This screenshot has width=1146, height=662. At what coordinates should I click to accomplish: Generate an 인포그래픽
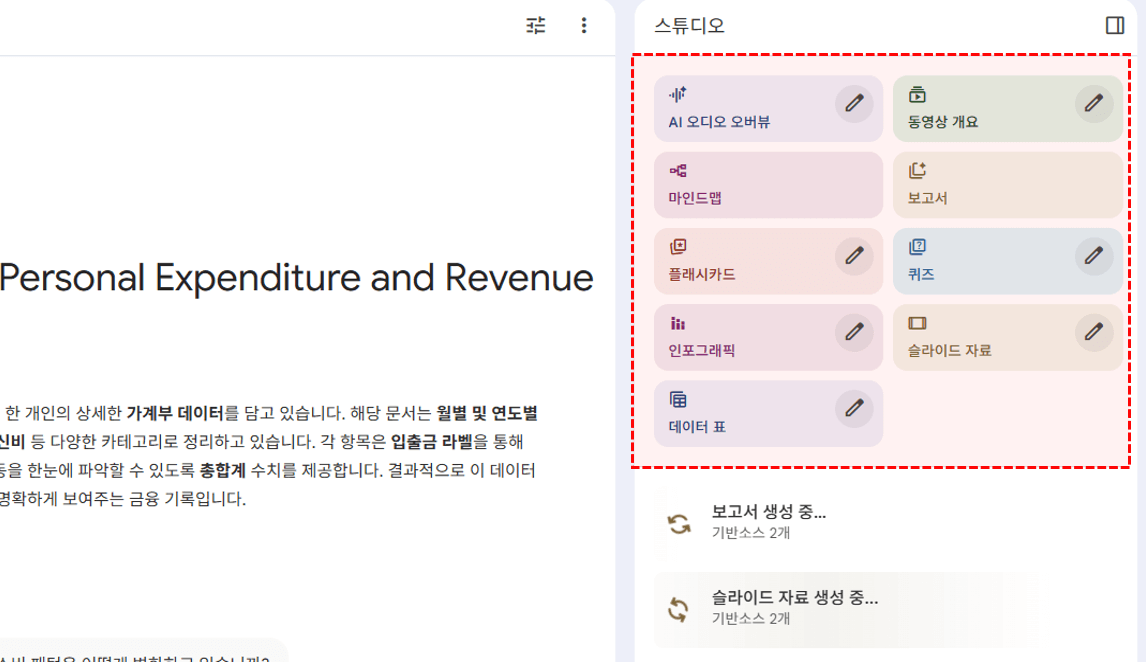(740, 337)
